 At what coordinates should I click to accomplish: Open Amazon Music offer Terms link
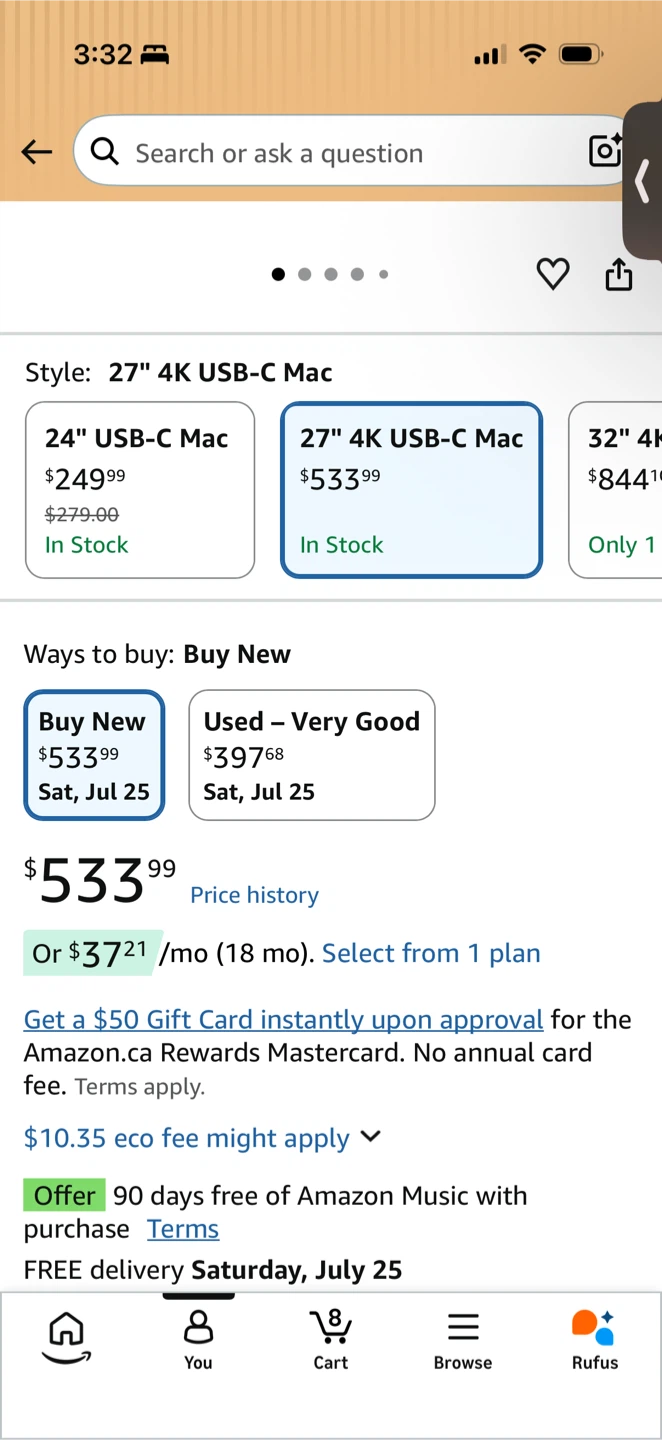click(183, 1229)
